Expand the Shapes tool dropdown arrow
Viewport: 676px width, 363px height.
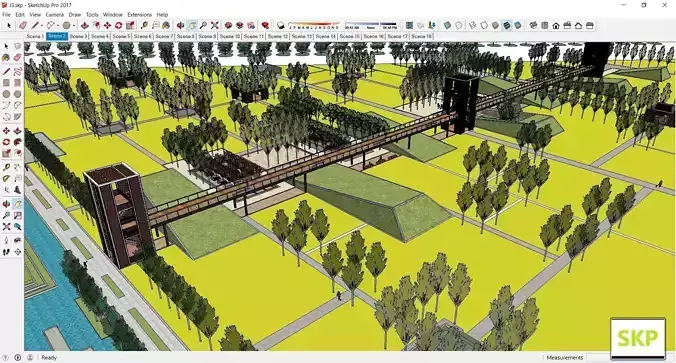pos(74,25)
